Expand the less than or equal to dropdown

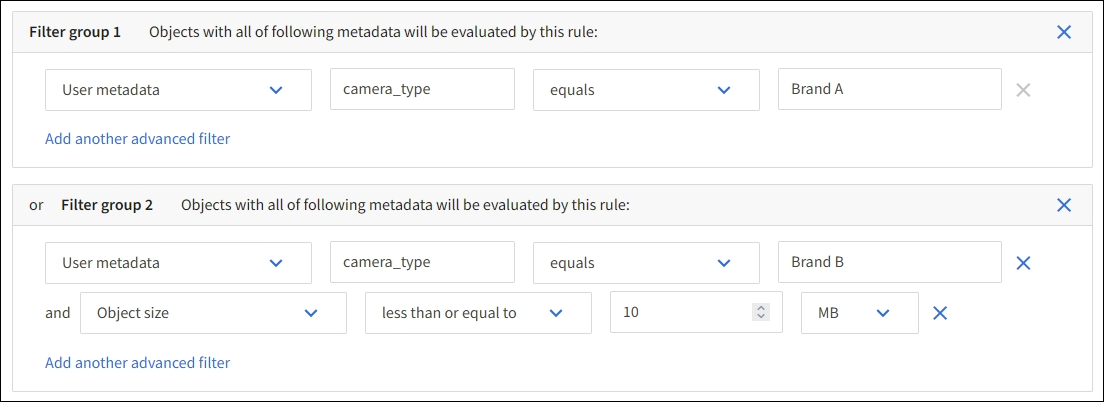point(478,313)
